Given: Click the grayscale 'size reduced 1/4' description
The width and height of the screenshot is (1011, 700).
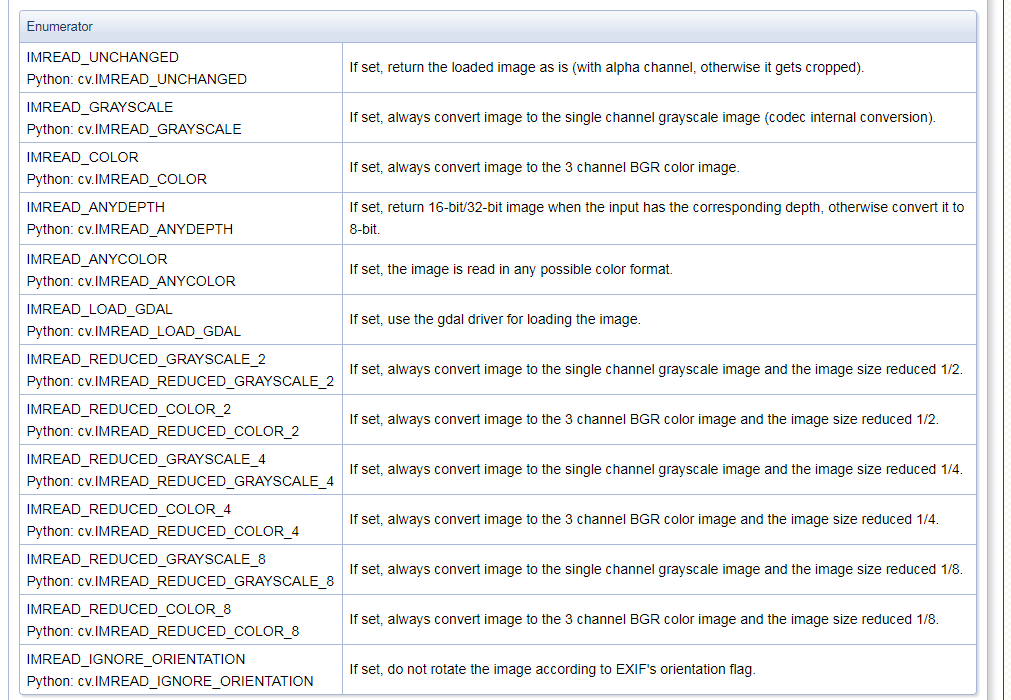Looking at the screenshot, I should (x=656, y=469).
